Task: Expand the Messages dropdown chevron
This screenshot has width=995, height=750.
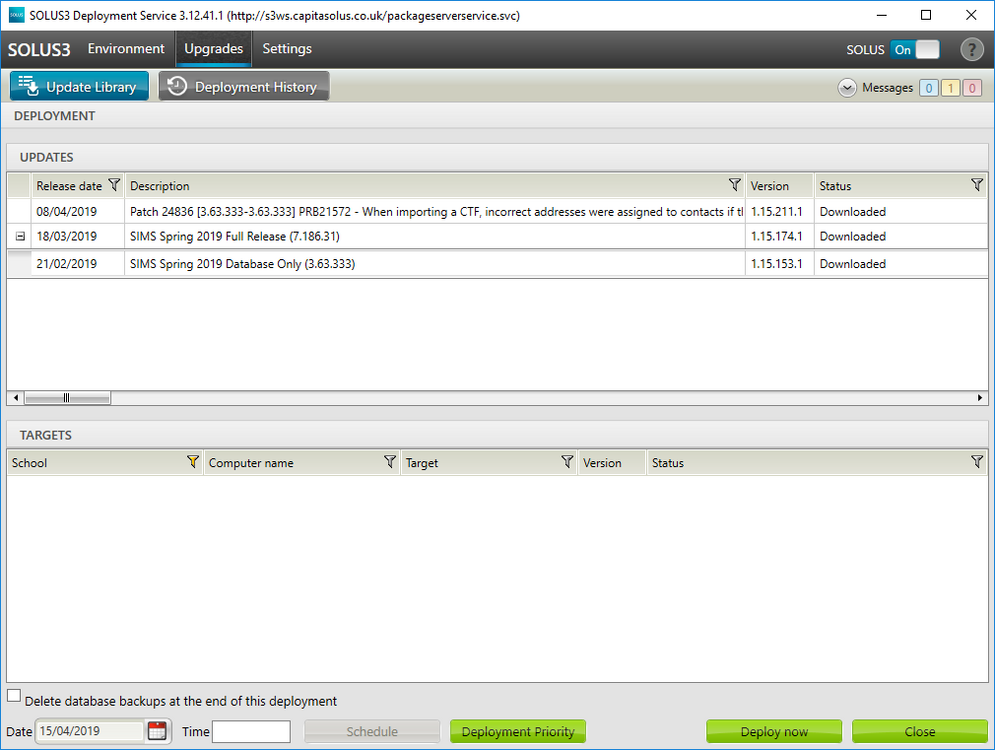Action: pyautogui.click(x=847, y=88)
